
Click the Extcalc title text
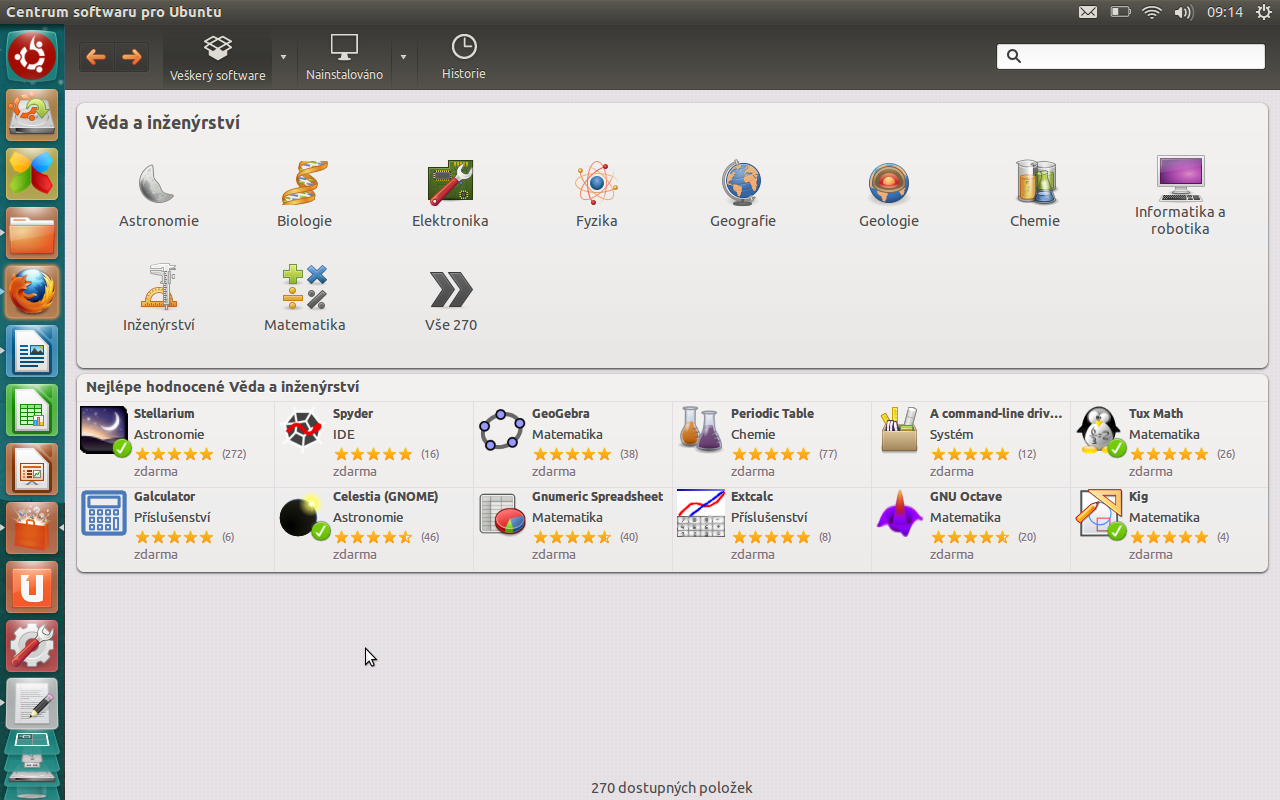(752, 496)
